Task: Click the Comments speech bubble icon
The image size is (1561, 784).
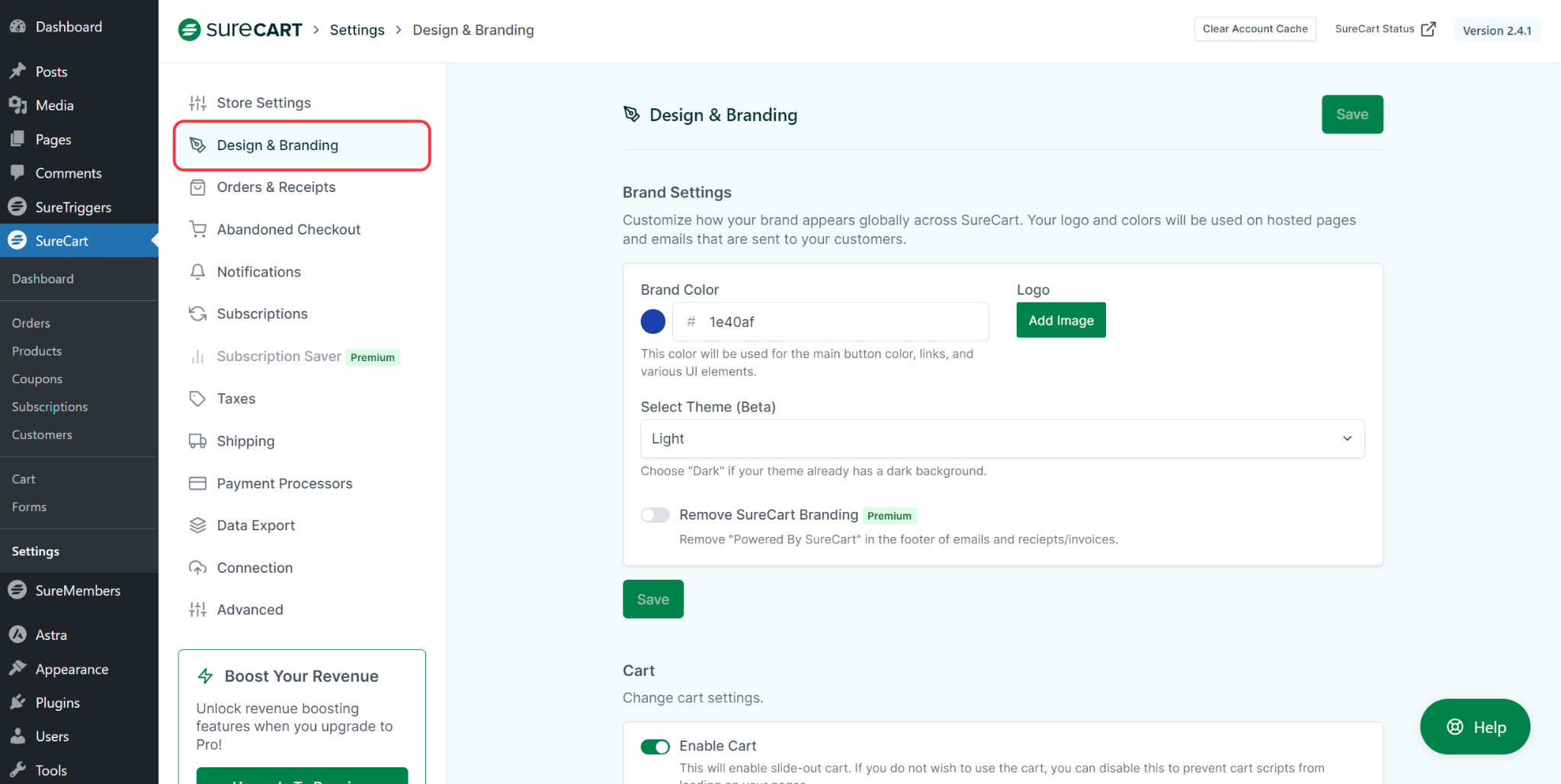Action: (x=18, y=173)
